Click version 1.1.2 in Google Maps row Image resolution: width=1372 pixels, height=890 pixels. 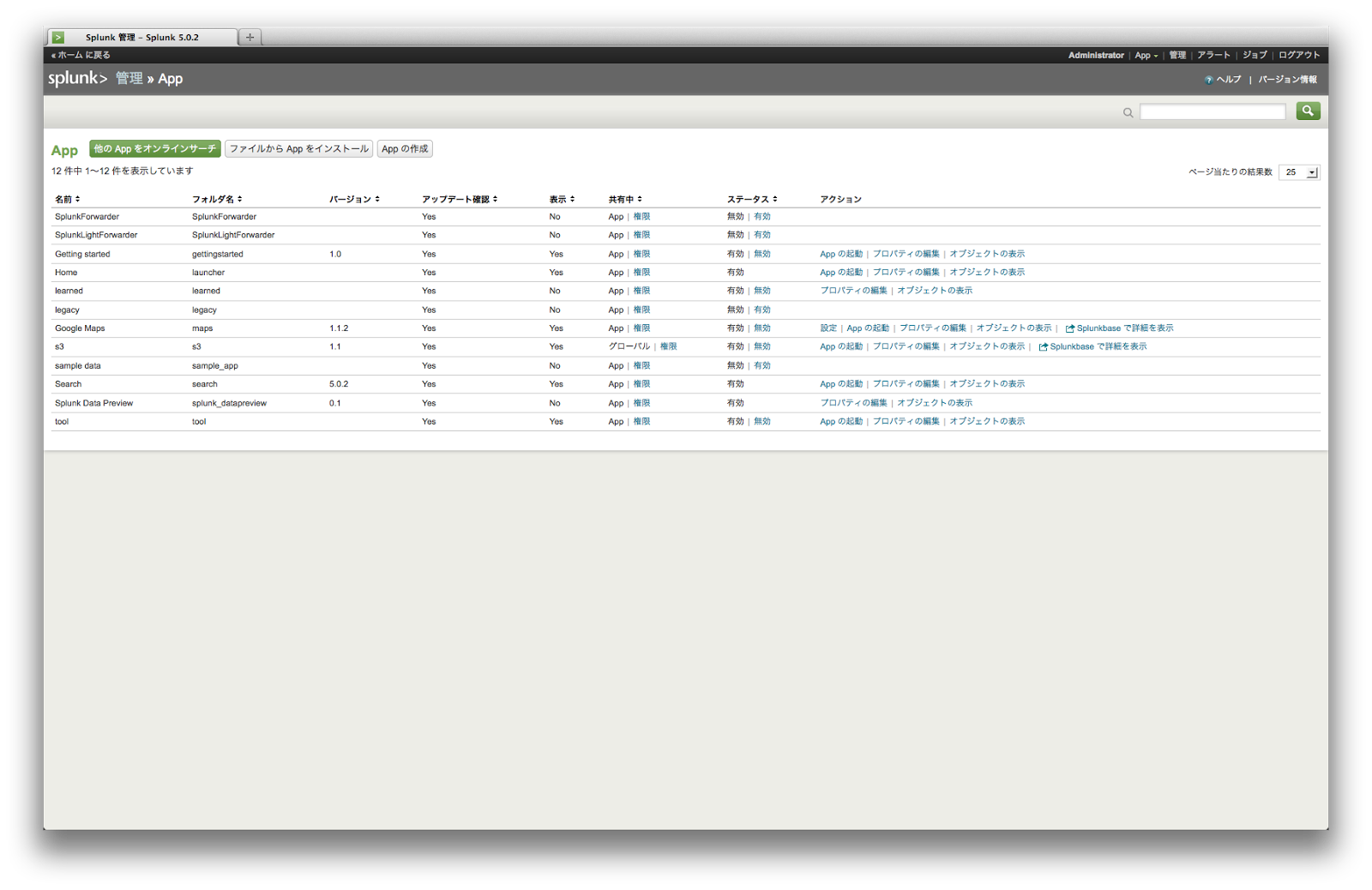(339, 328)
